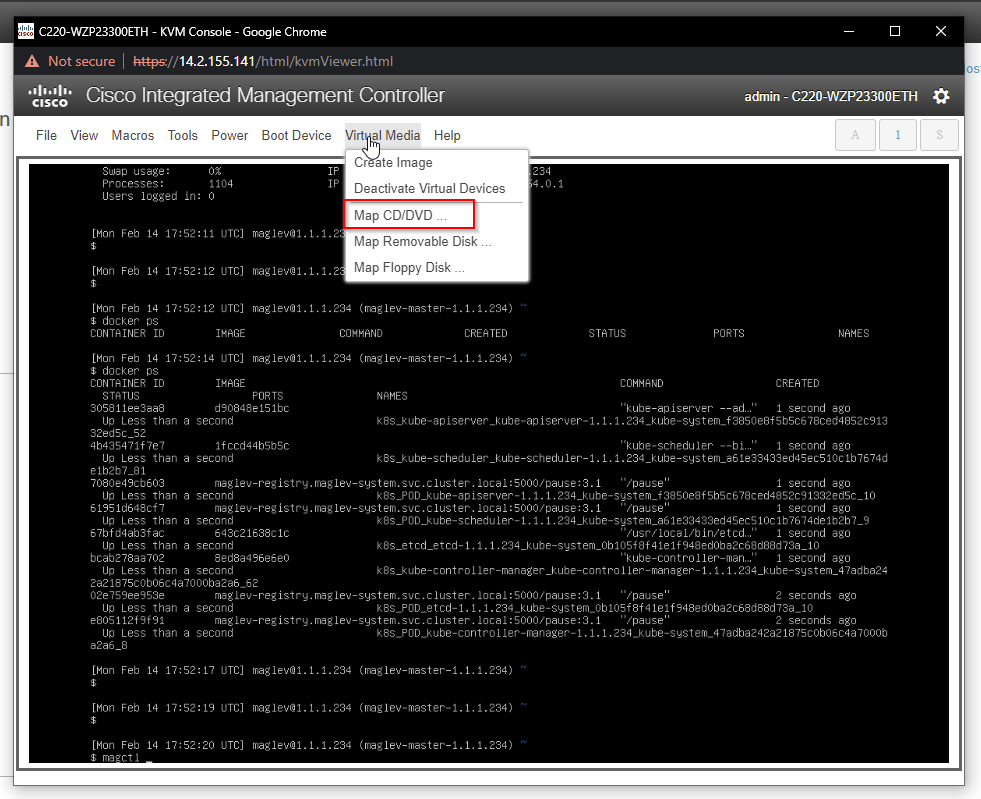Image resolution: width=981 pixels, height=799 pixels.
Task: Maximize the KVM Console window
Action: click(895, 31)
